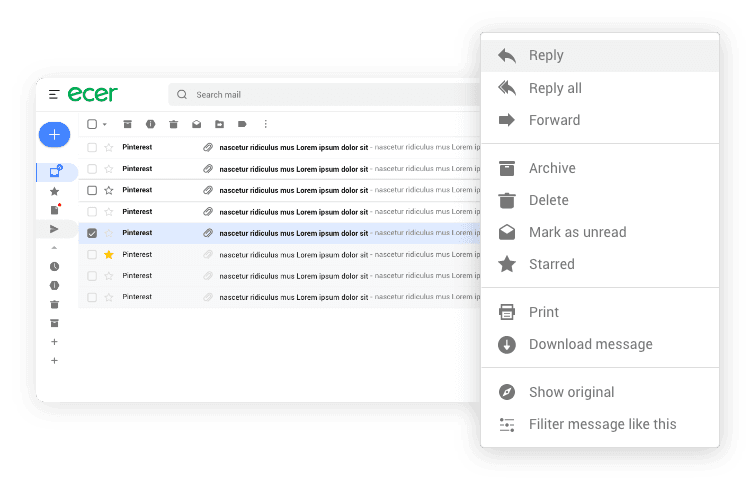
Task: Click the archive icon in the mail toolbar
Action: (x=127, y=124)
